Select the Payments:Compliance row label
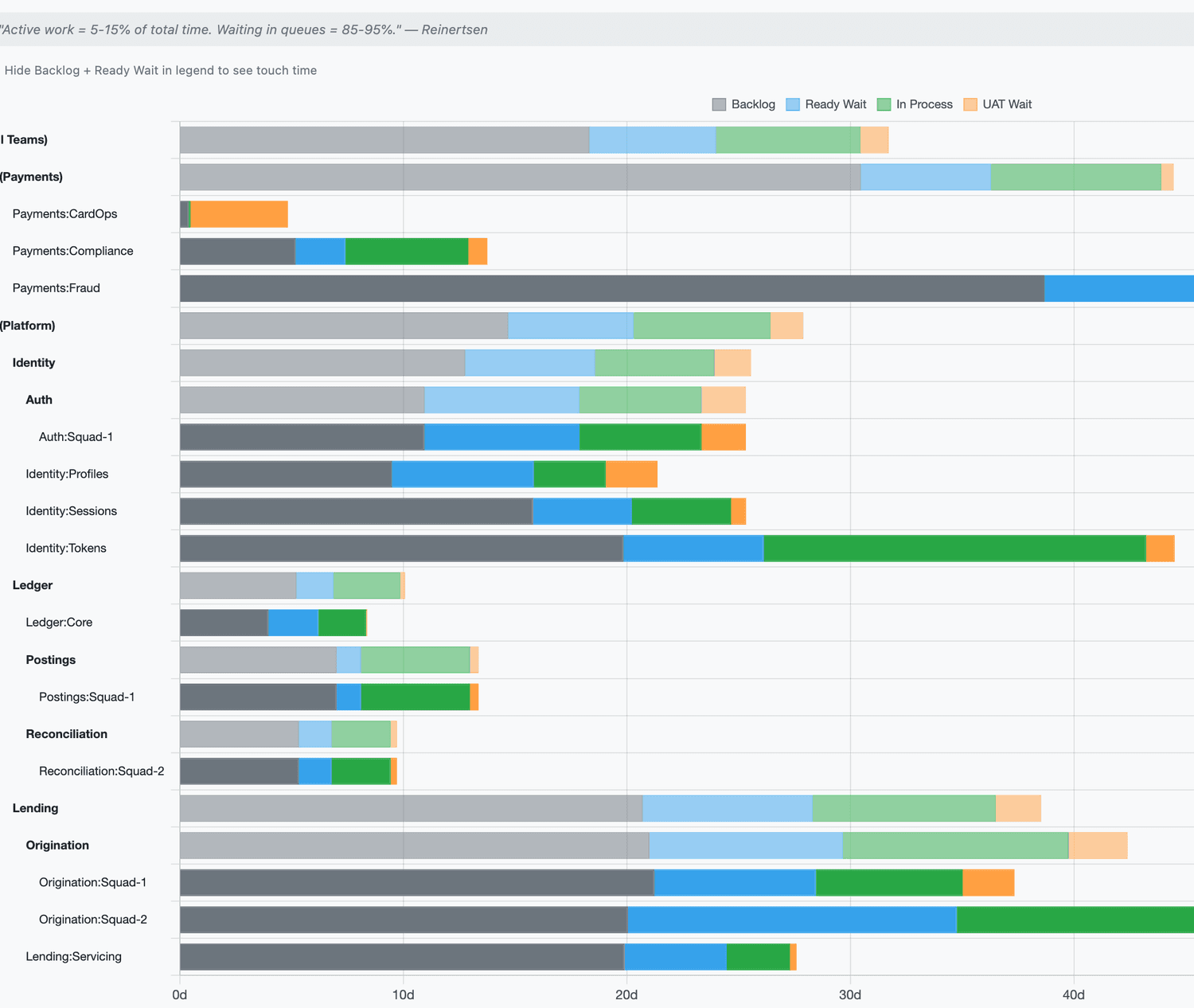This screenshot has width=1194, height=1008. click(x=73, y=251)
